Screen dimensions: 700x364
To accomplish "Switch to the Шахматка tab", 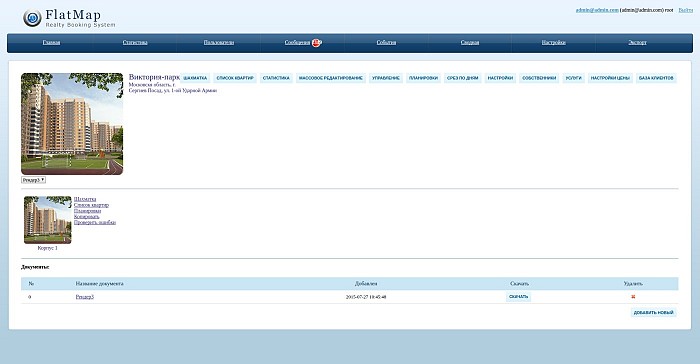I will [x=195, y=78].
